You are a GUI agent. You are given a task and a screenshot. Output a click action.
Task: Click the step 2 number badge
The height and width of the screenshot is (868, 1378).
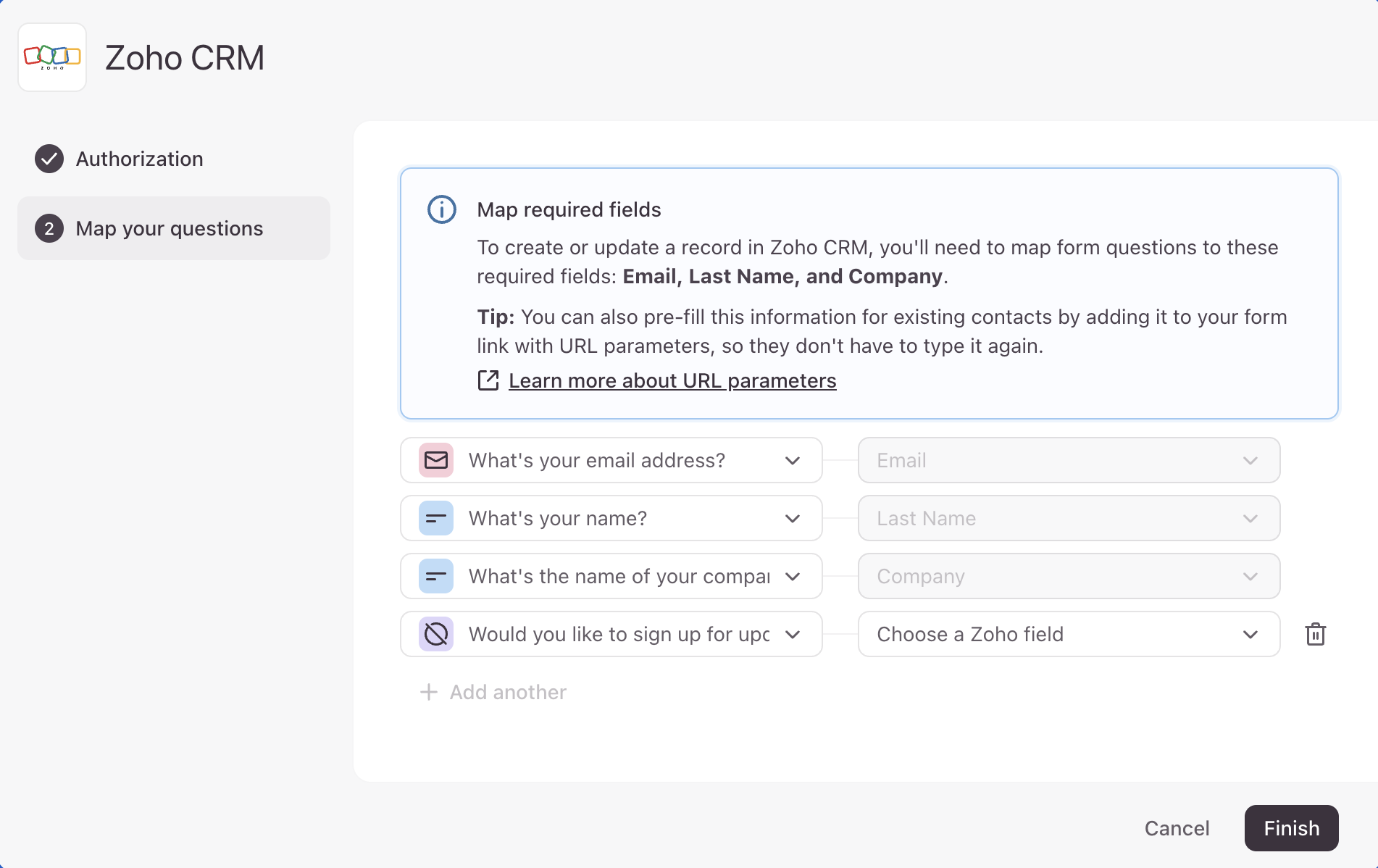pos(49,228)
